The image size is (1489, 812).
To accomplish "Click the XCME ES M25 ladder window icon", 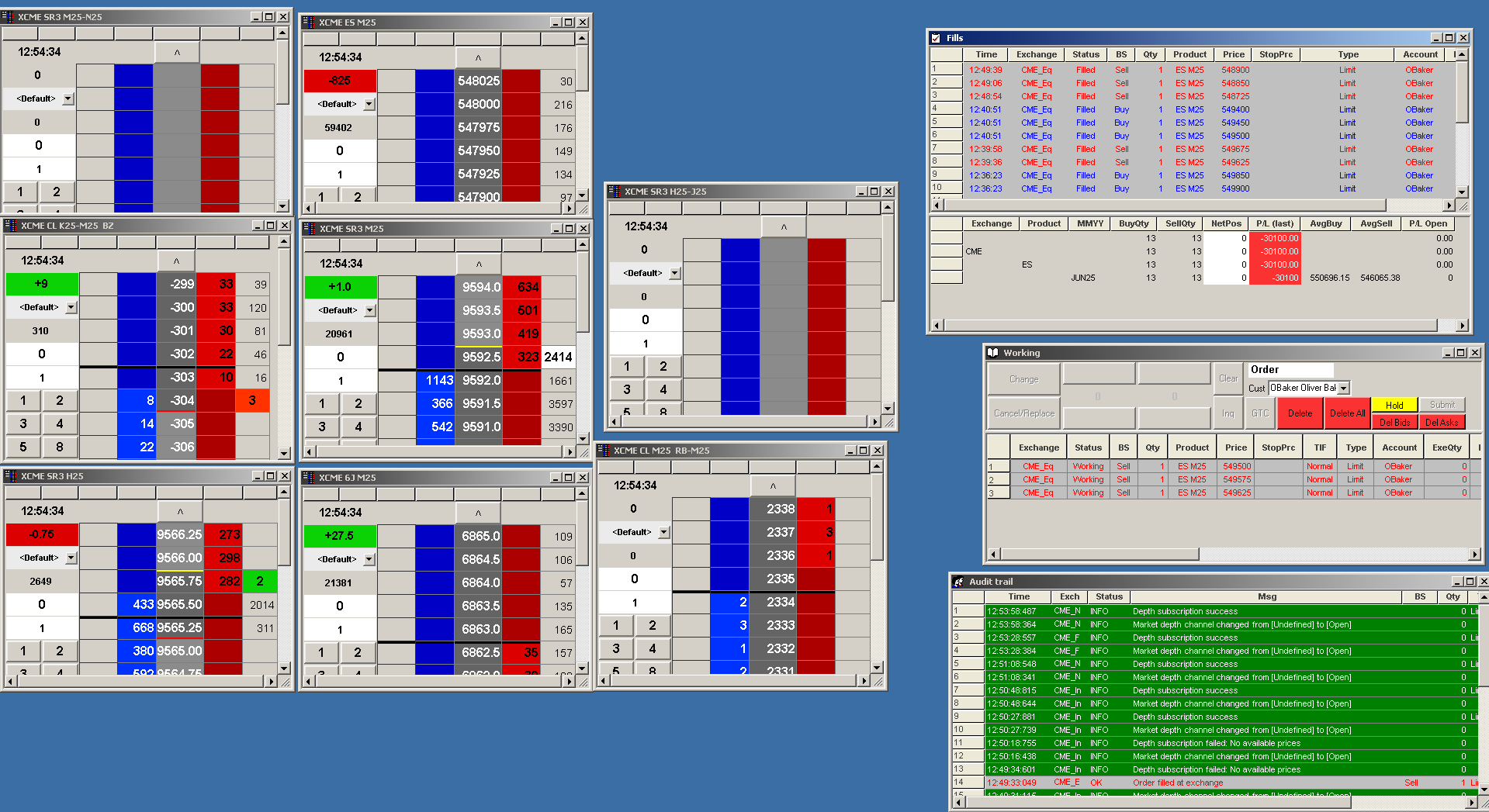I will [308, 22].
